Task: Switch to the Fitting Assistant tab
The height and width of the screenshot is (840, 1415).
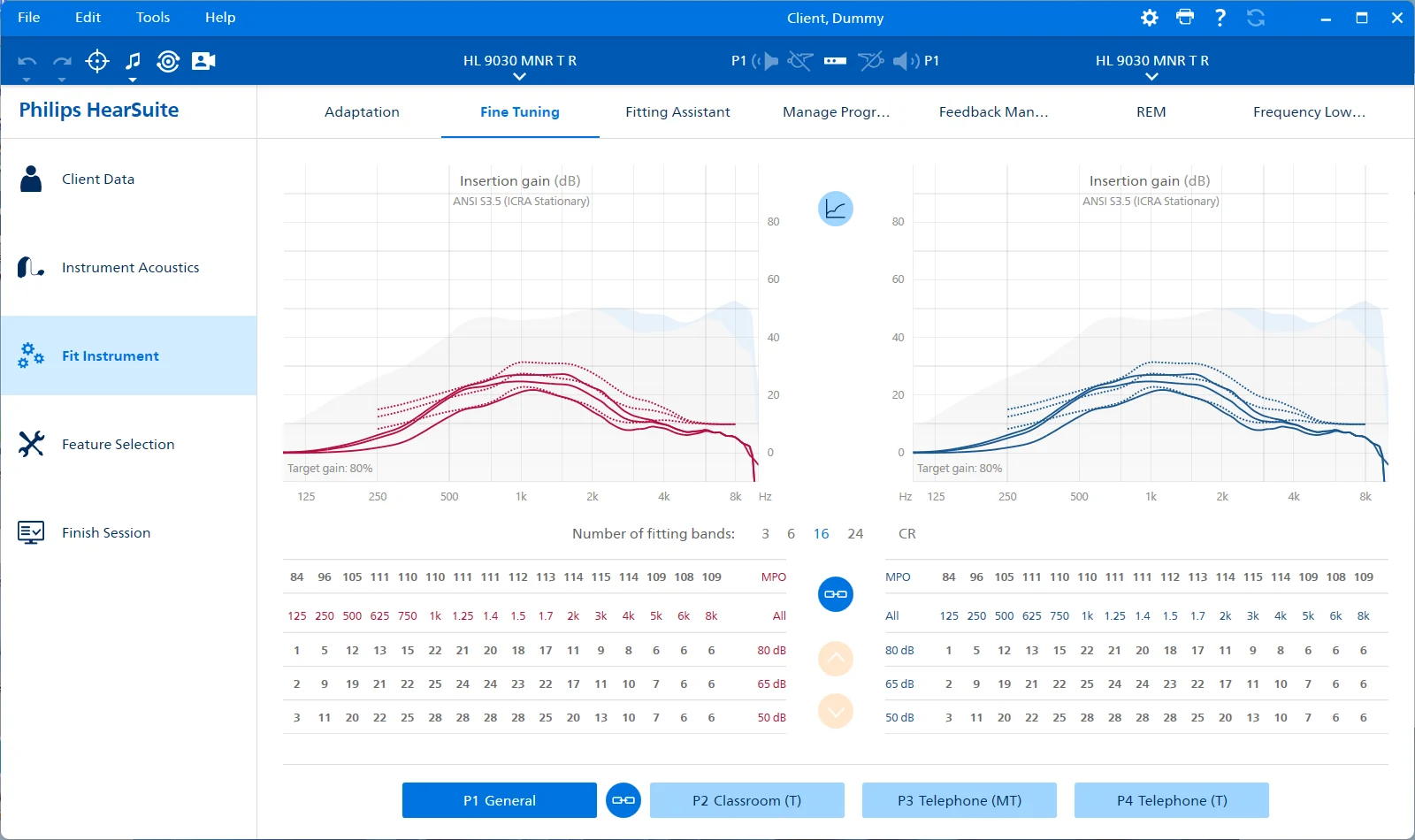Action: tap(677, 112)
